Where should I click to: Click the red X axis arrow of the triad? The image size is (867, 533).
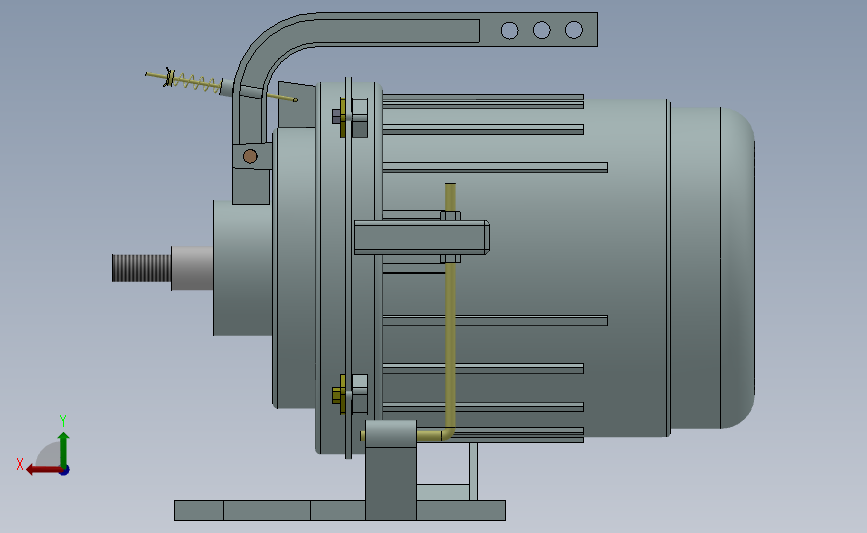coord(43,470)
